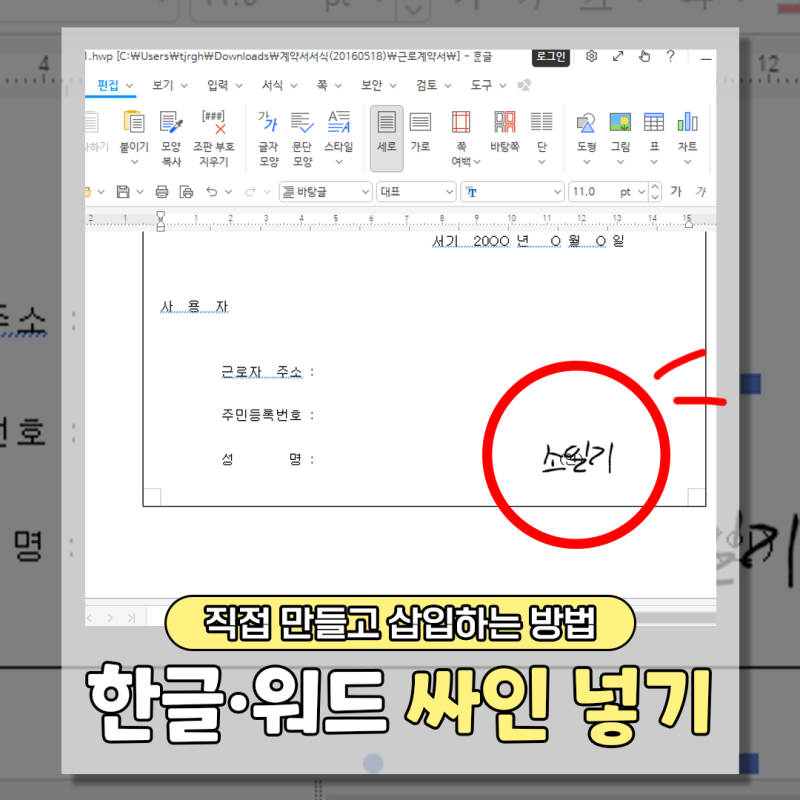Image resolution: width=800 pixels, height=800 pixels.
Task: Expand the 그림 dropdown arrow
Action: tap(620, 162)
